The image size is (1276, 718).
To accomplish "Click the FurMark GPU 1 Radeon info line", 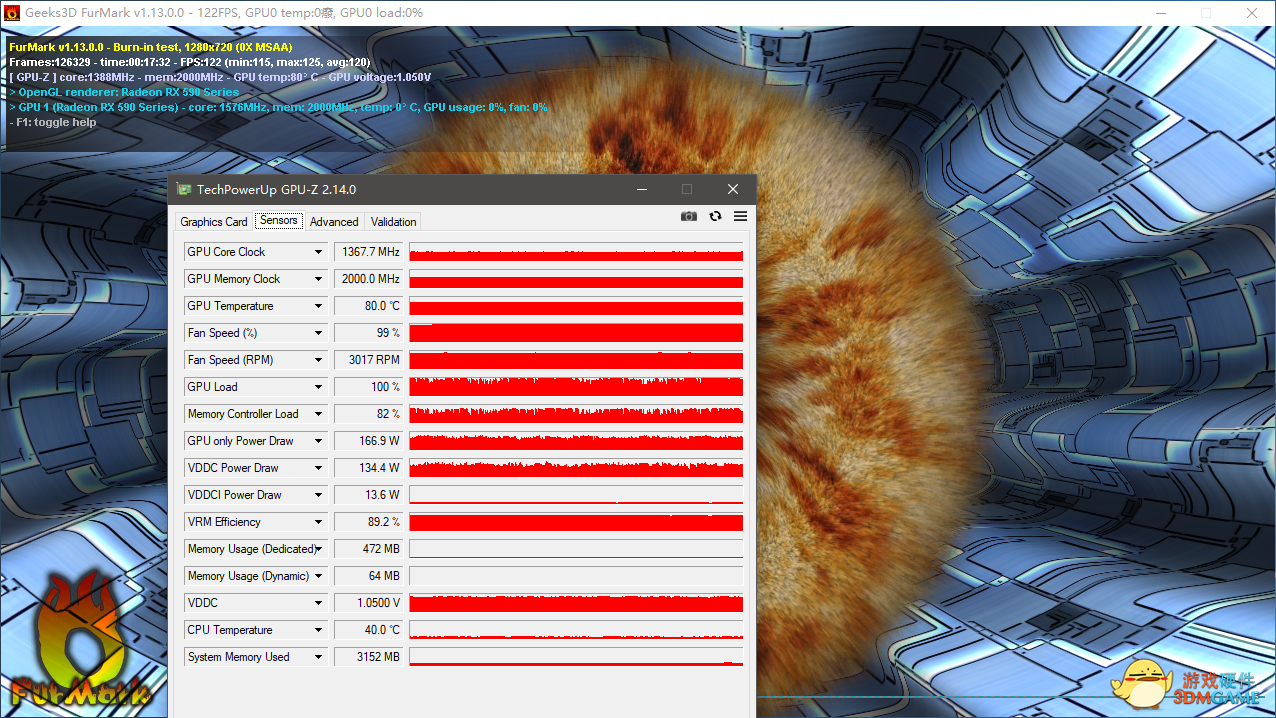I will click(x=278, y=107).
